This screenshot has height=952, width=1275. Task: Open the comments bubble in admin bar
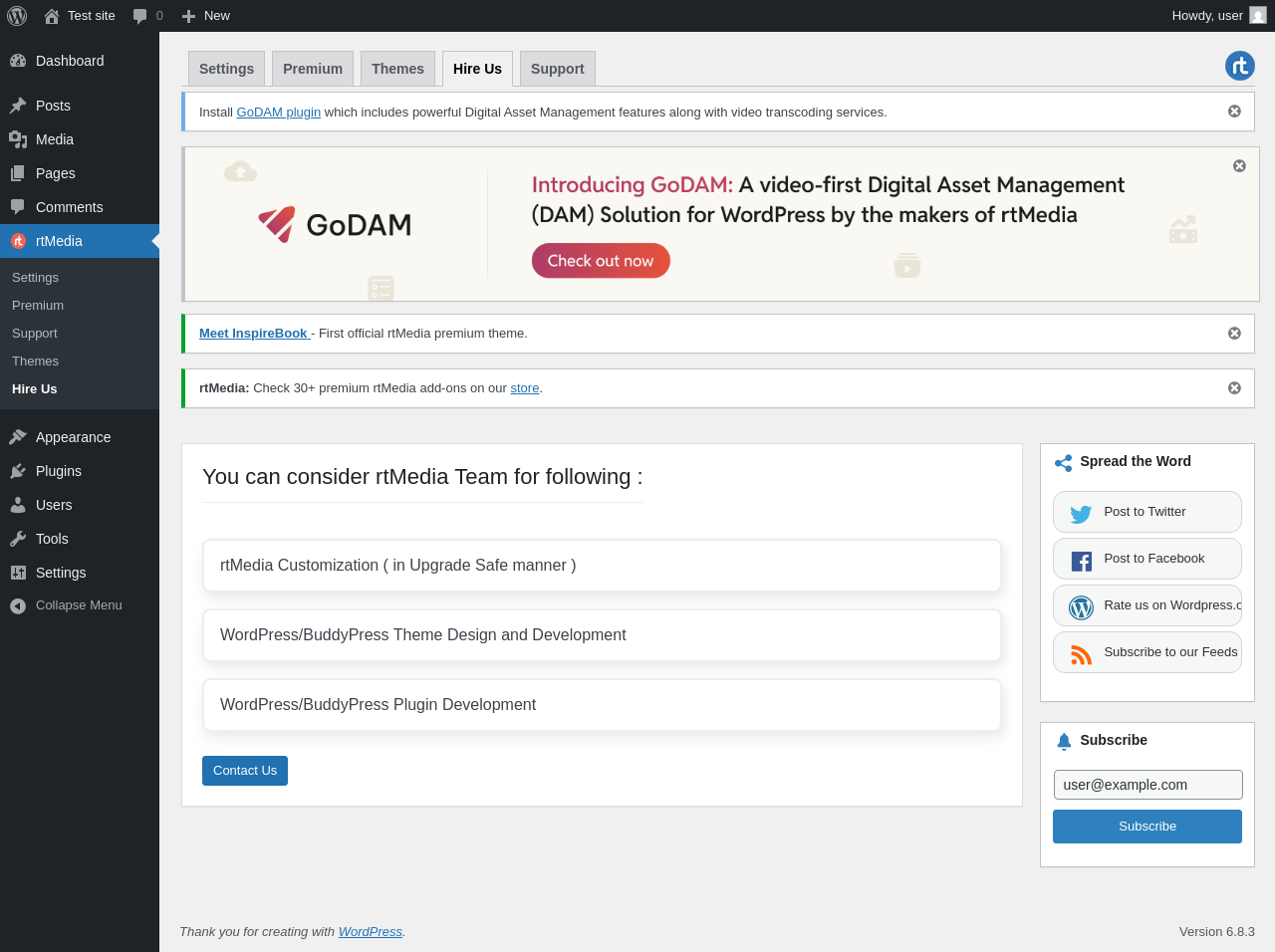coord(139,16)
